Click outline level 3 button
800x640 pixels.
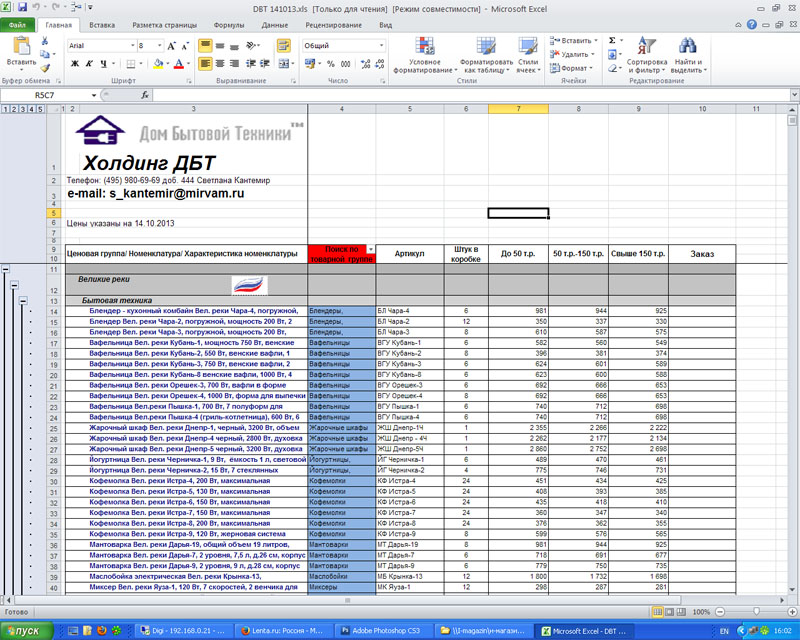pyautogui.click(x=23, y=109)
